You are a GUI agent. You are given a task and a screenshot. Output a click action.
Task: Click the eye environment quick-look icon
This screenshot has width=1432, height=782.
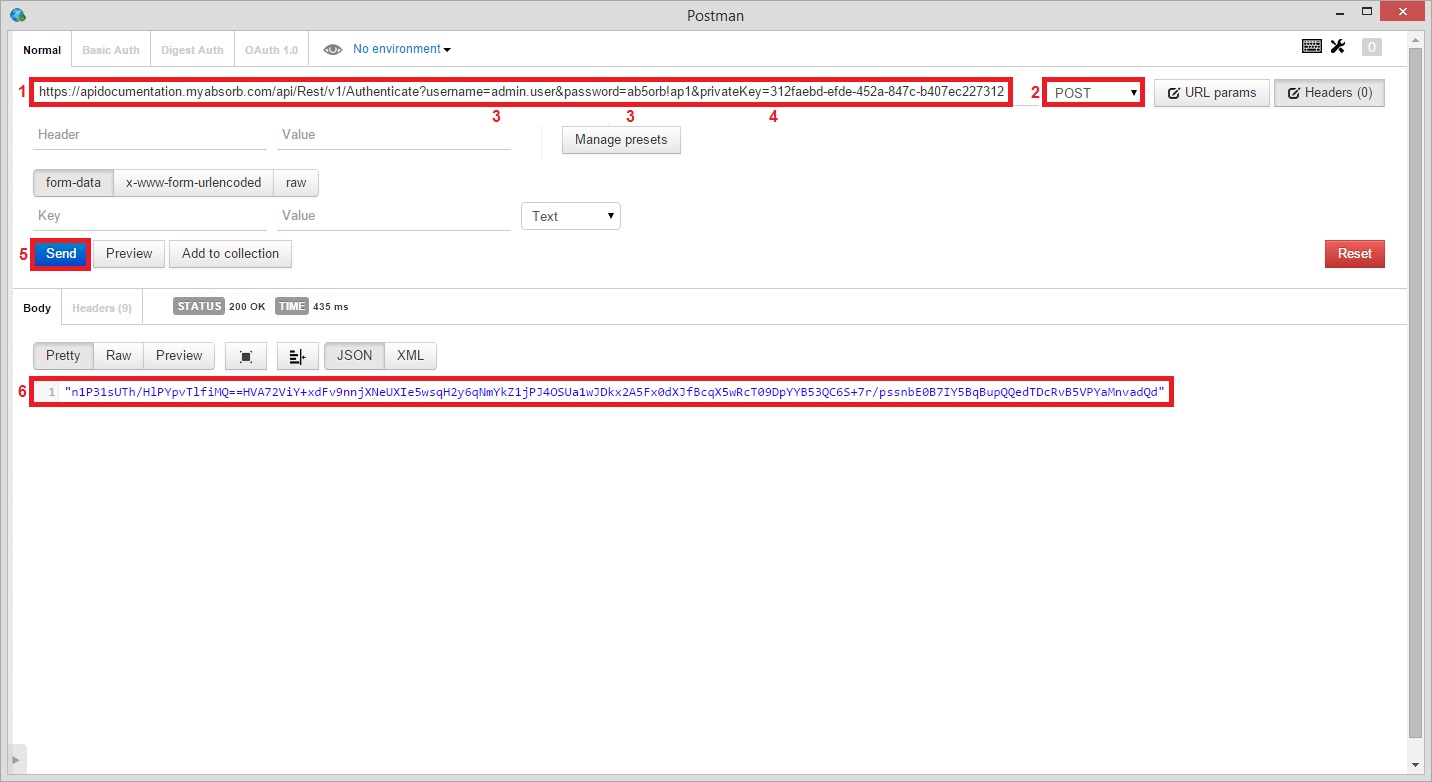[x=333, y=49]
